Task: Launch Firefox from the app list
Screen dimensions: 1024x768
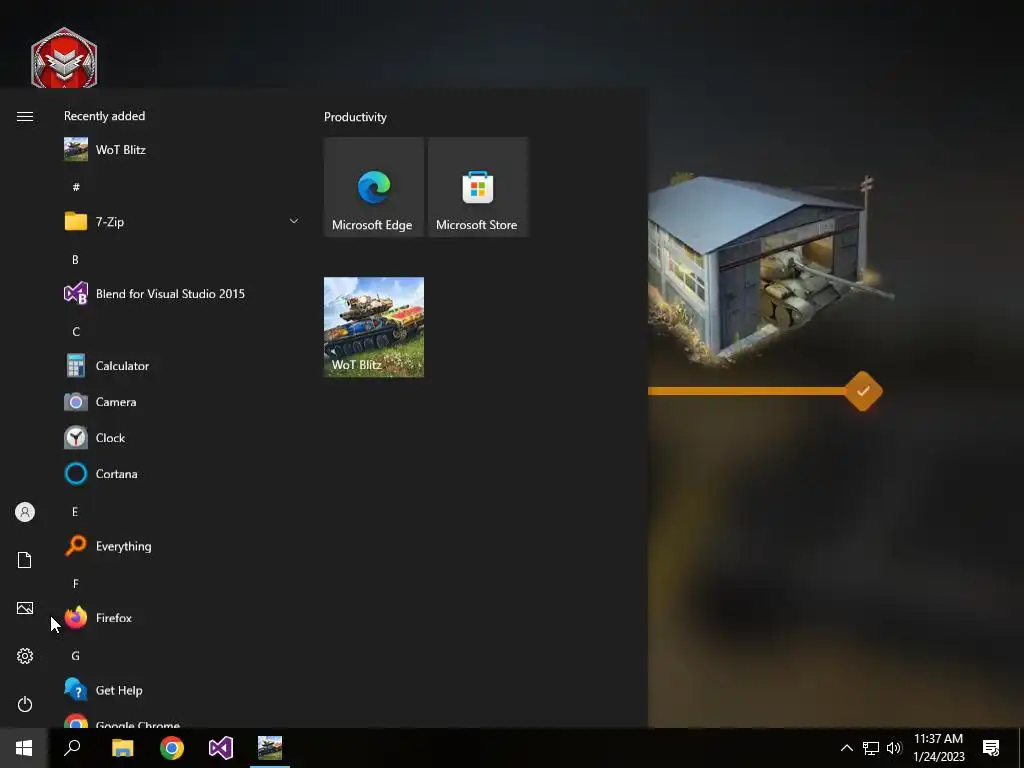Action: click(x=180, y=618)
